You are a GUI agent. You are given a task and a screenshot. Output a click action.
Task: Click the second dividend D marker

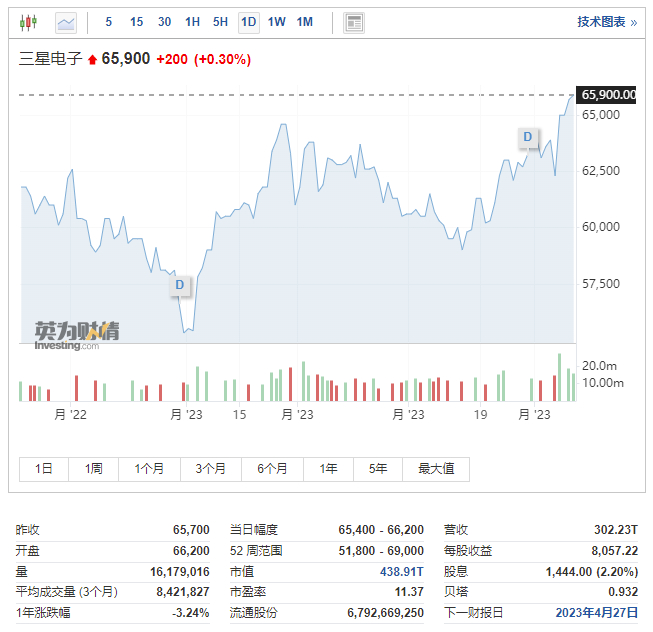[x=528, y=137]
